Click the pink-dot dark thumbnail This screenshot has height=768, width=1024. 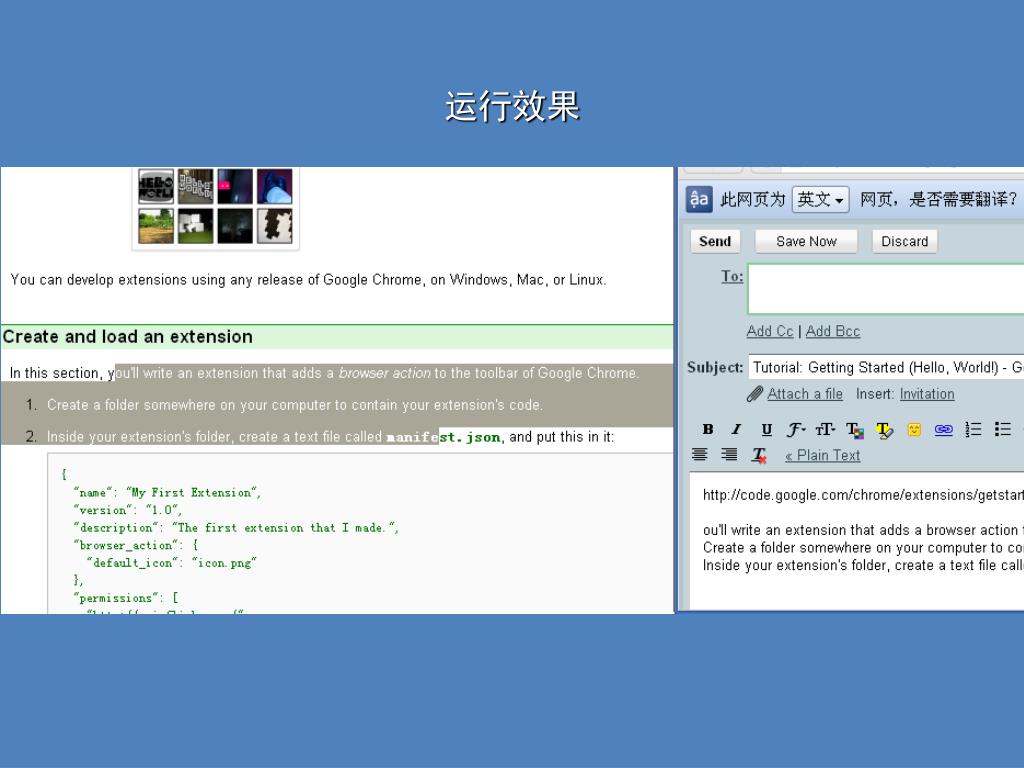click(235, 187)
